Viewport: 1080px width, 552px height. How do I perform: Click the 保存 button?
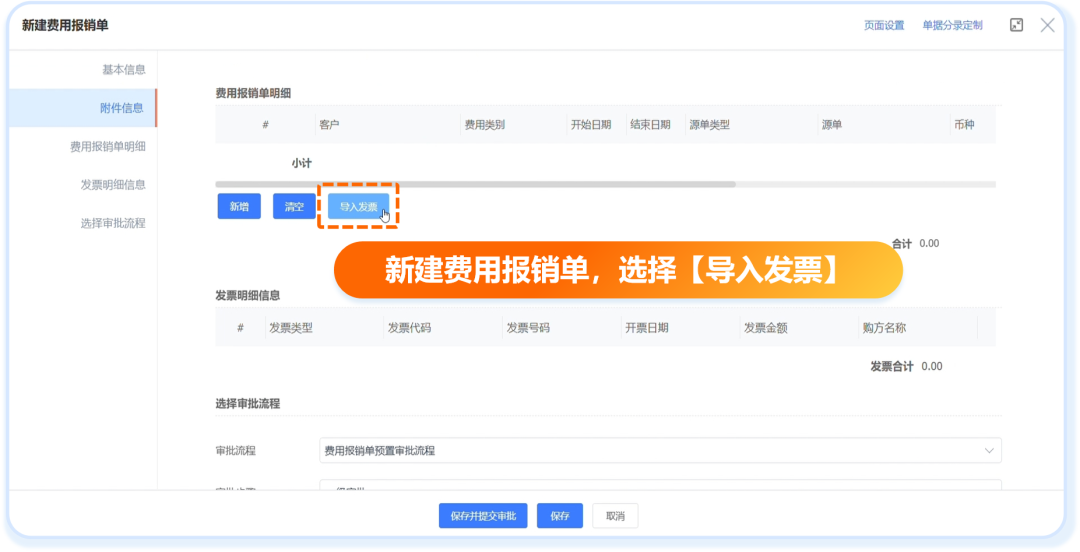560,515
